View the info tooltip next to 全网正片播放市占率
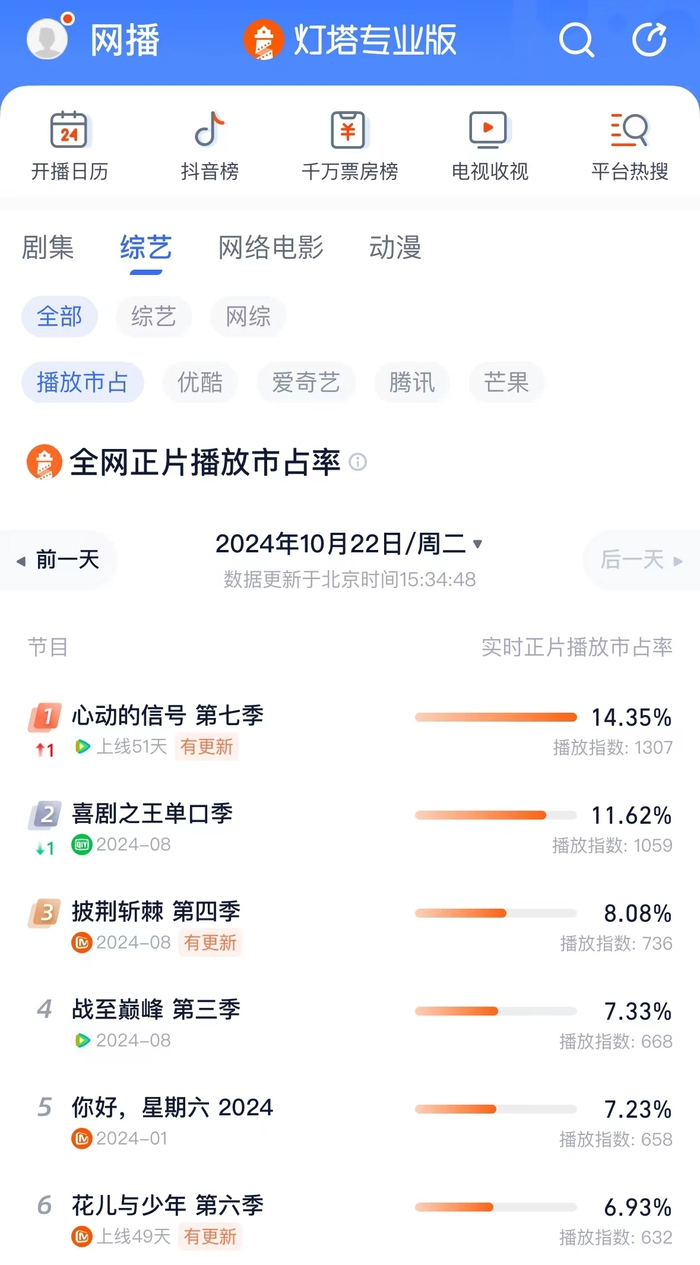 pyautogui.click(x=358, y=462)
